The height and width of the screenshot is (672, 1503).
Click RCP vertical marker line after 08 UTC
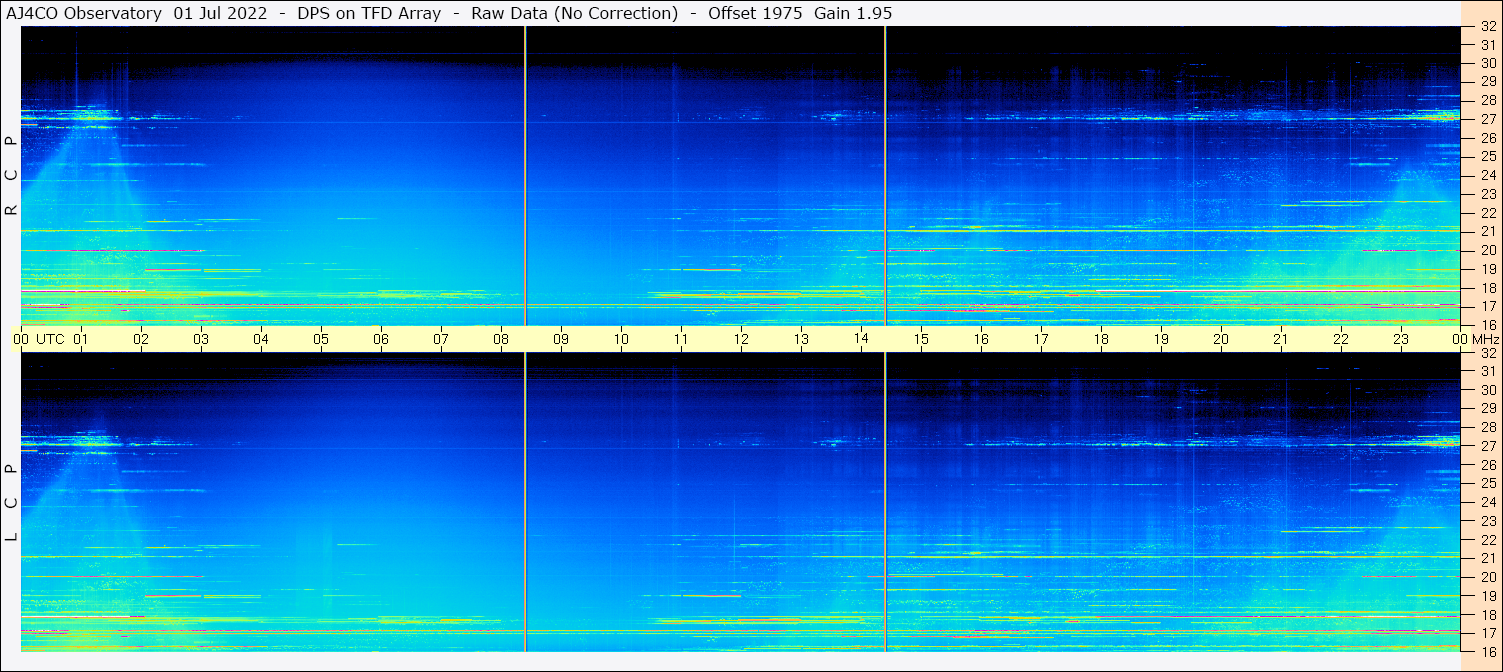pos(525,176)
